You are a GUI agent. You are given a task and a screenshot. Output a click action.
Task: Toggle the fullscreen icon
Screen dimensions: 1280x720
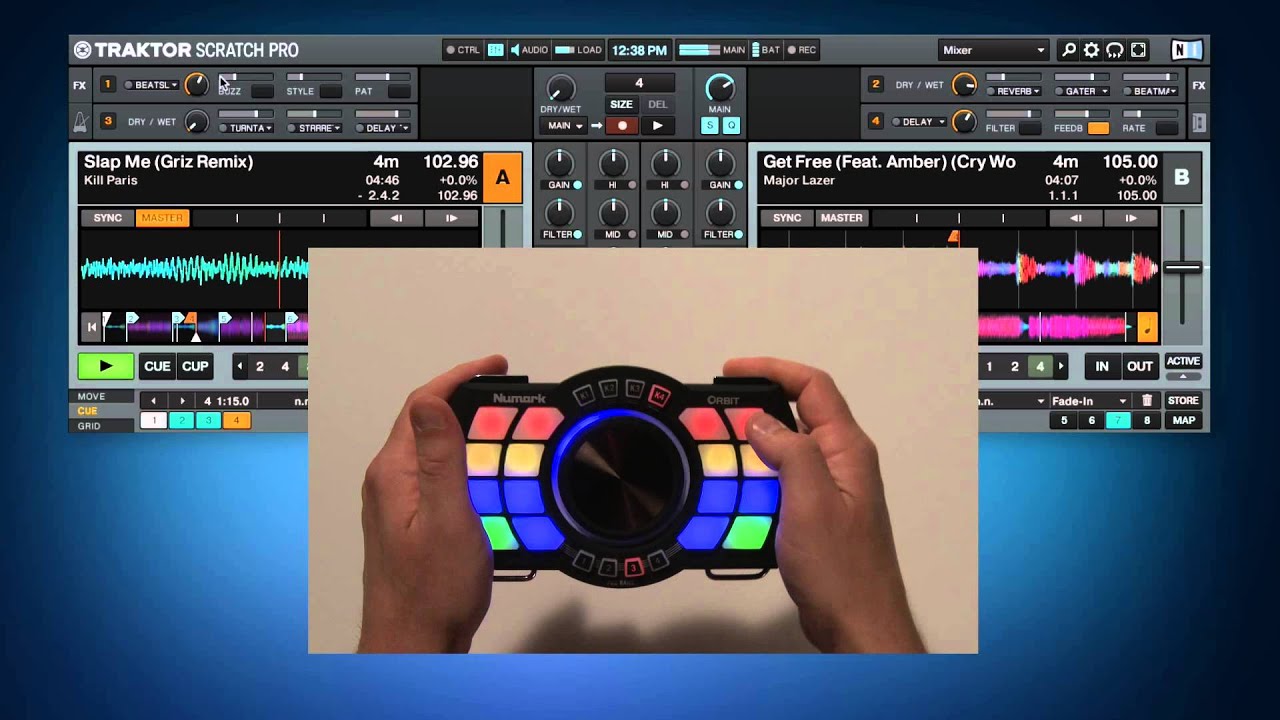click(x=1137, y=50)
